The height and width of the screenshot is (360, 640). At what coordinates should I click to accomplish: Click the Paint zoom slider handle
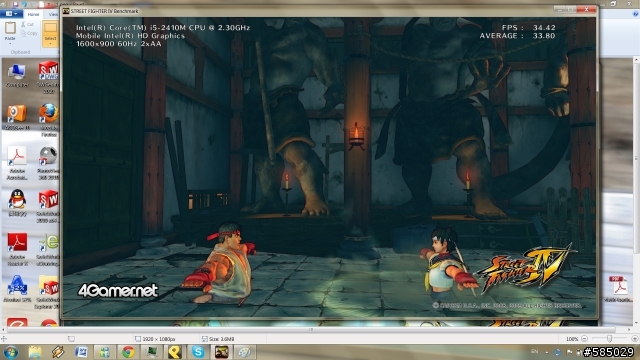click(609, 339)
